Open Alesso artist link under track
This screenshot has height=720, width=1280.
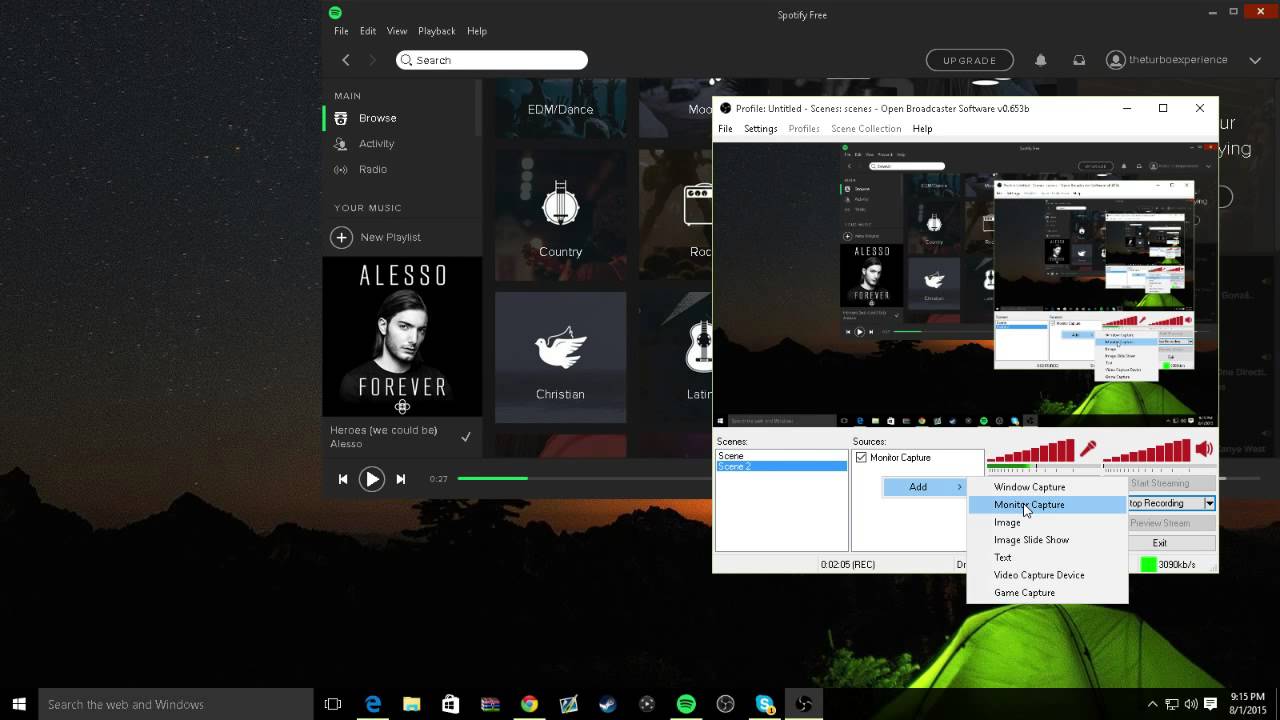pyautogui.click(x=346, y=444)
